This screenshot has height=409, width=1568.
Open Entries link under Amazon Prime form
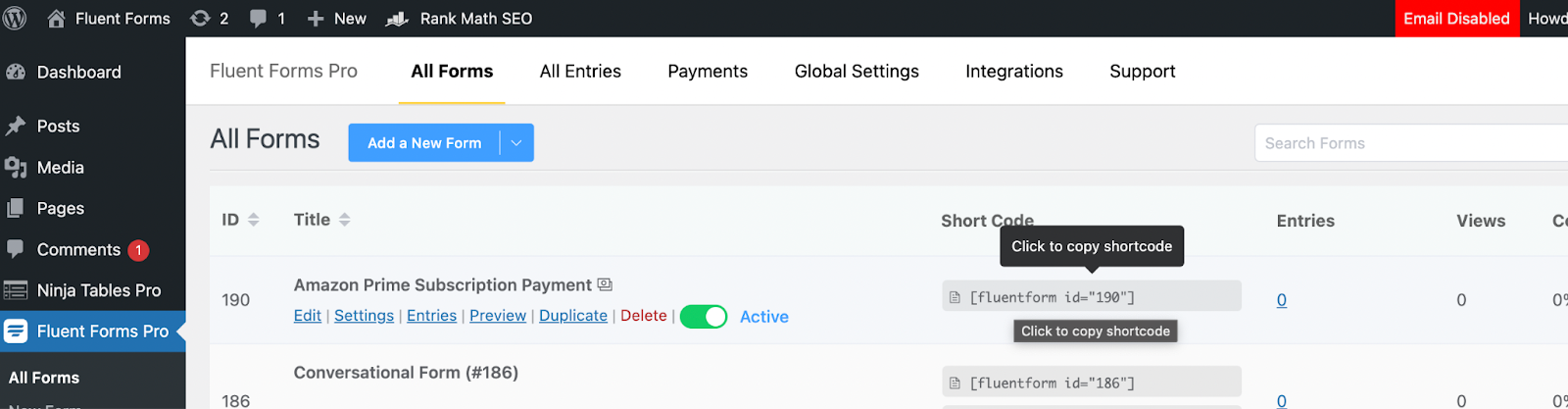431,316
